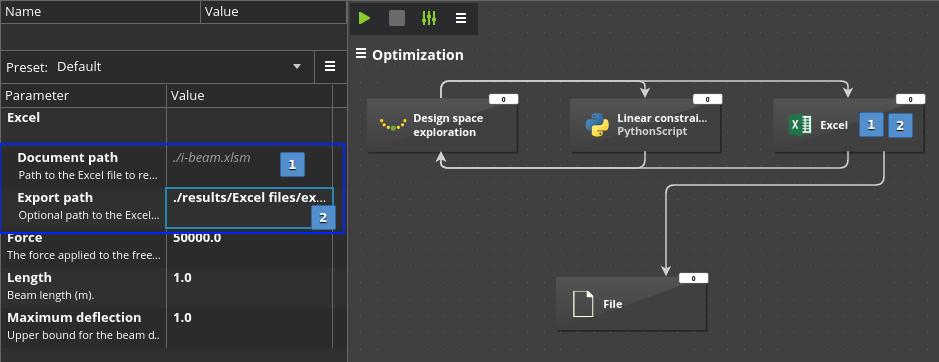This screenshot has height=362, width=939.
Task: Click the Optimization workflow title
Action: (418, 55)
